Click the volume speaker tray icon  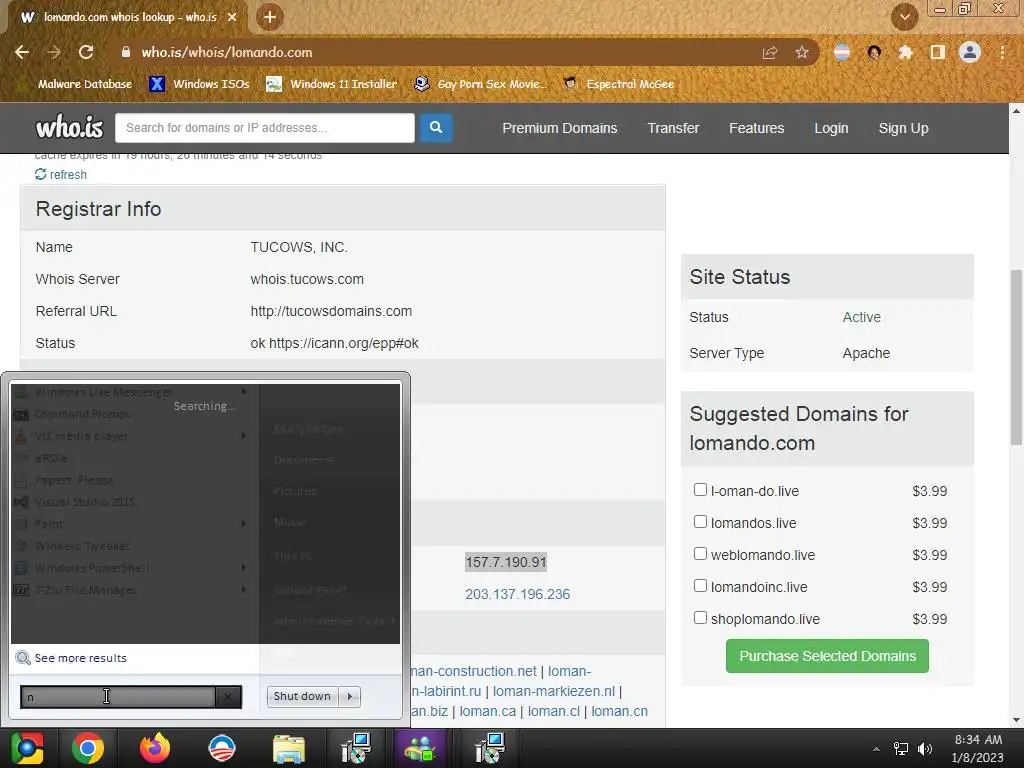[x=925, y=749]
